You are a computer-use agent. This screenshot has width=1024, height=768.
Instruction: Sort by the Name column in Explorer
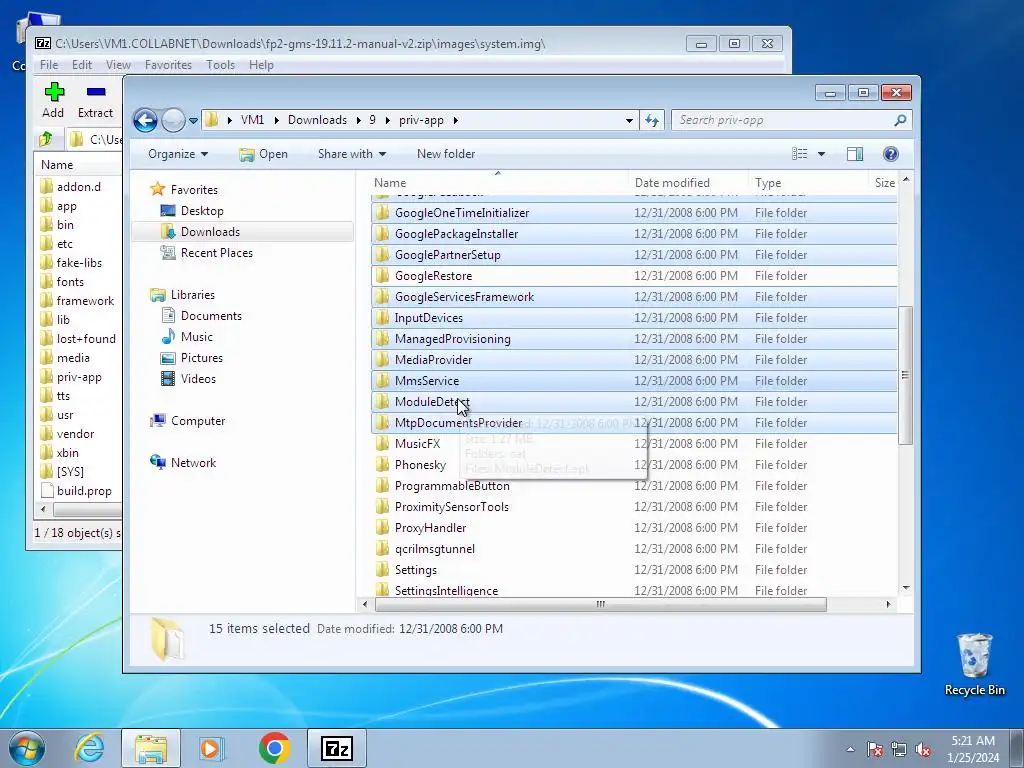click(500, 183)
